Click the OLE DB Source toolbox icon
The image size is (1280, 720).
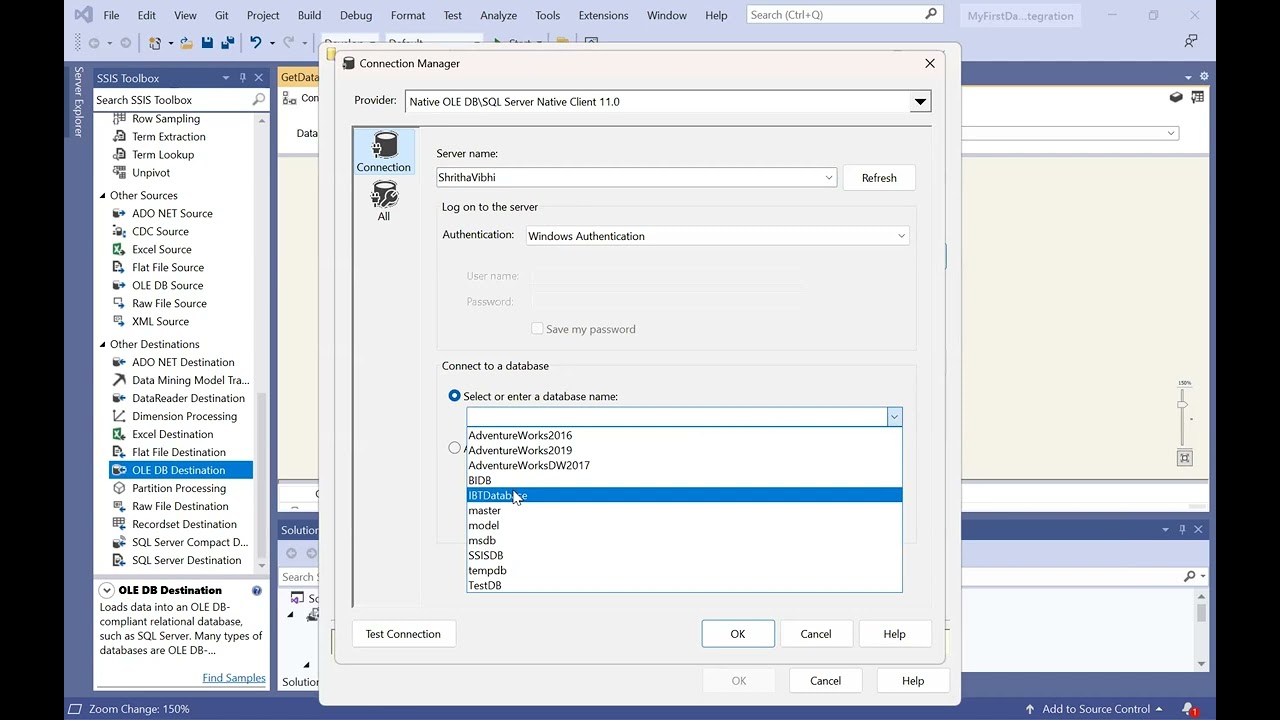[119, 286]
